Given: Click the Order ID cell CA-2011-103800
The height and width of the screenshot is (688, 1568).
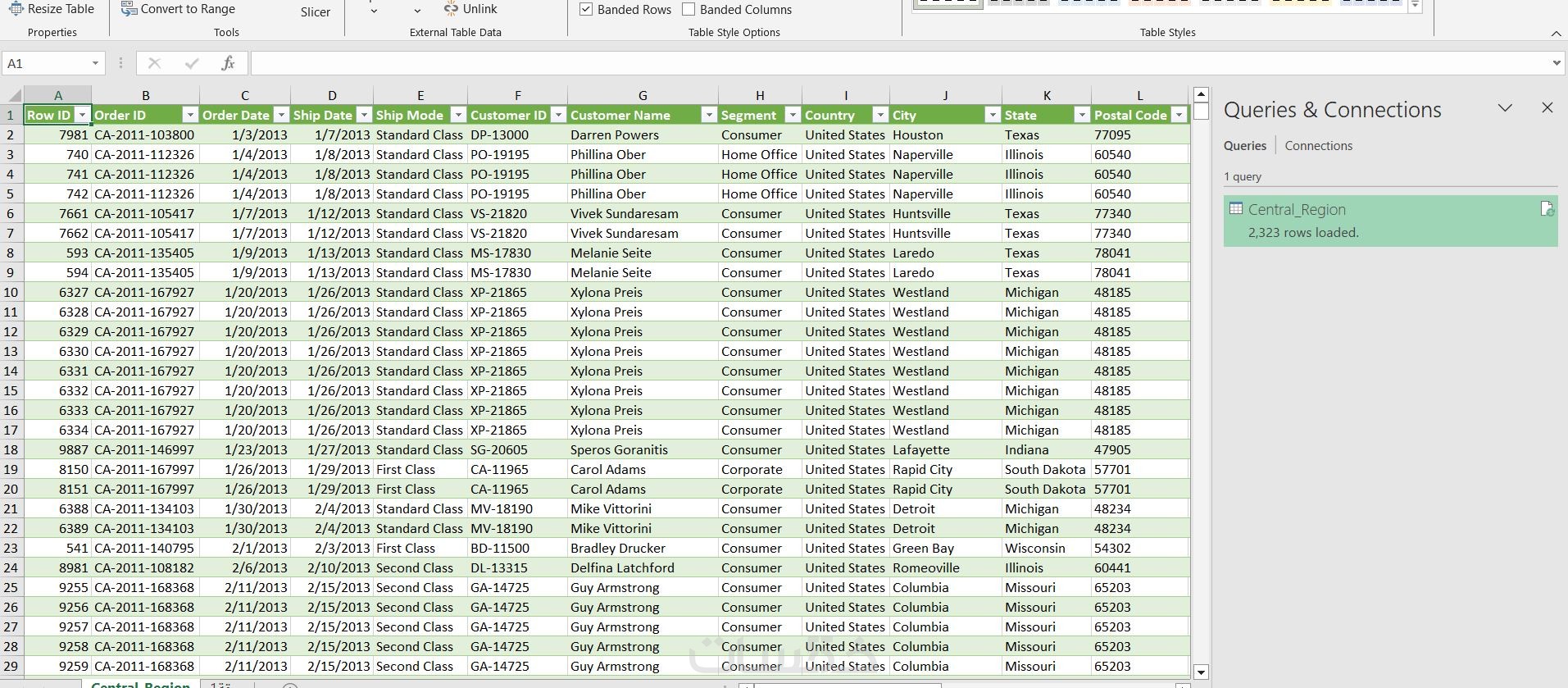Looking at the screenshot, I should click(145, 134).
